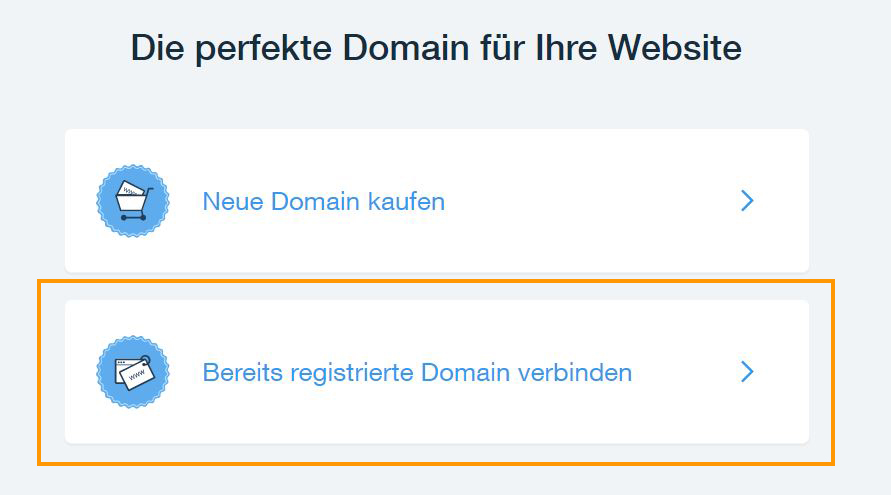Select the Bereits registrierte Domain verbinden link text
The width and height of the screenshot is (891, 495).
pos(417,373)
